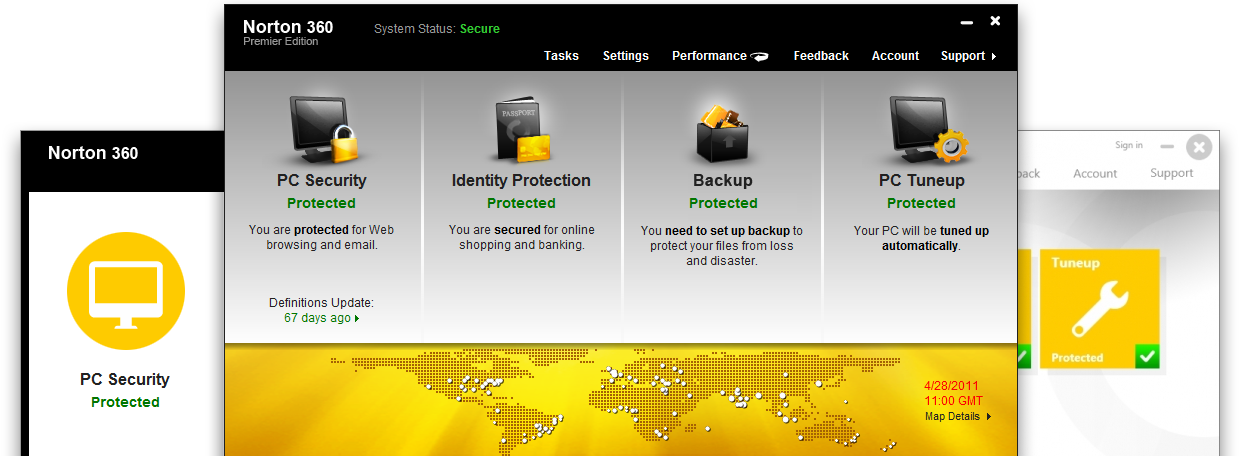
Task: Open the Tasks menu
Action: (561, 56)
